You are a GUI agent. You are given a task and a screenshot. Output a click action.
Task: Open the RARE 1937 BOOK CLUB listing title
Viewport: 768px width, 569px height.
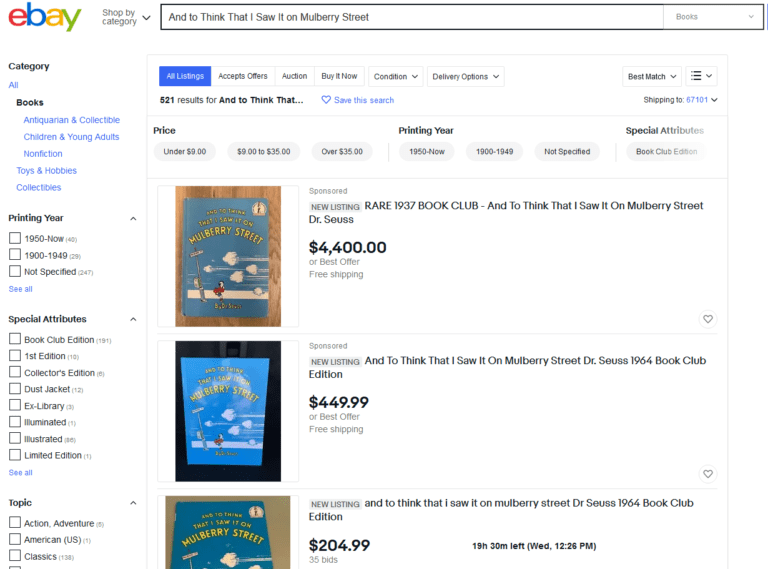pos(506,213)
